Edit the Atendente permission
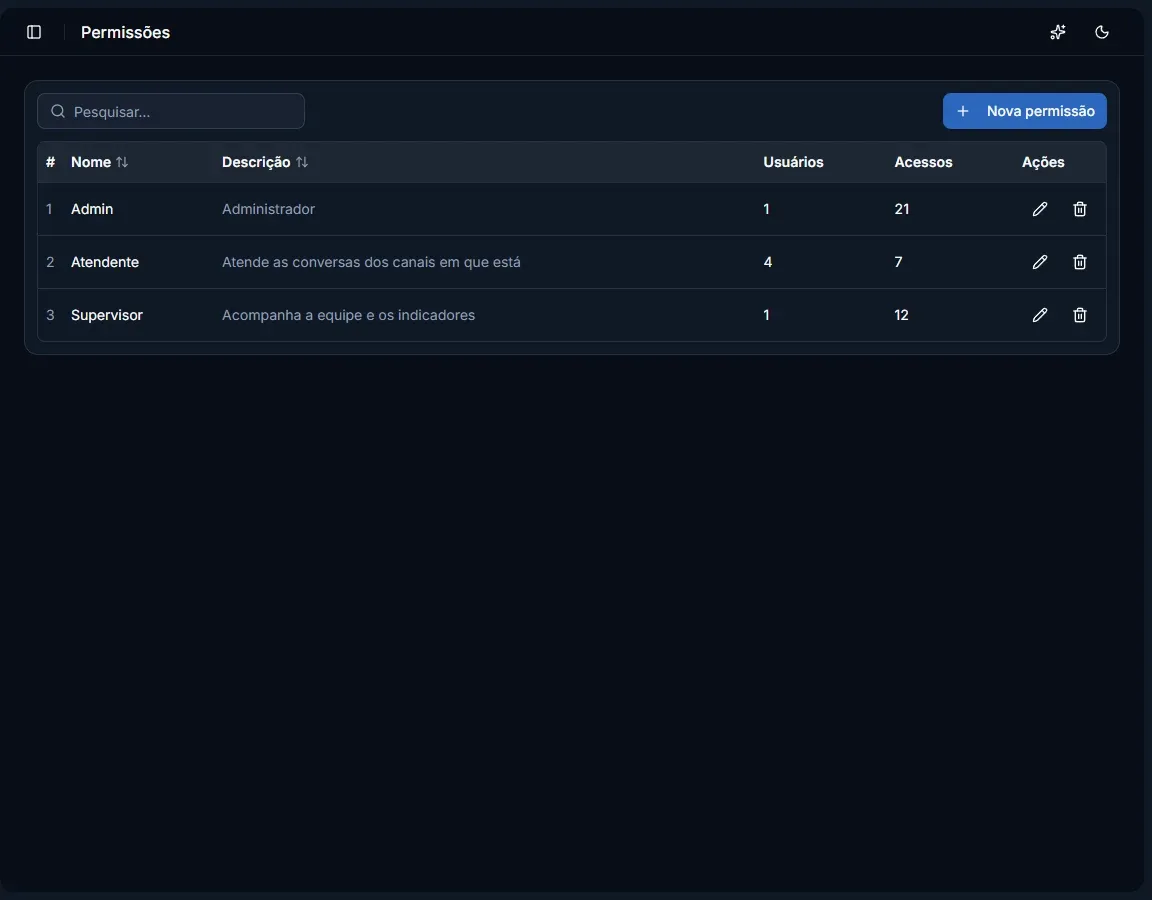 pos(1040,262)
